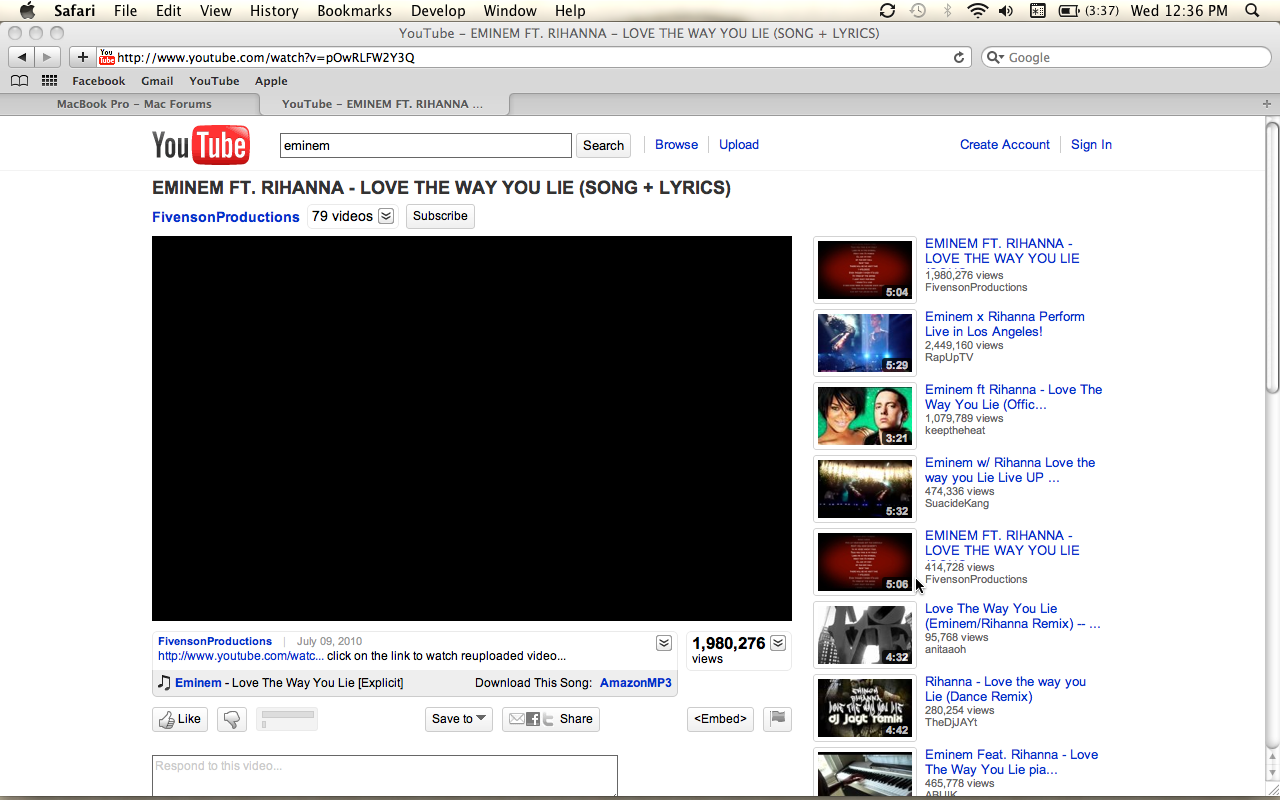Open Top Sites grid icon
The height and width of the screenshot is (800, 1280).
(x=49, y=81)
